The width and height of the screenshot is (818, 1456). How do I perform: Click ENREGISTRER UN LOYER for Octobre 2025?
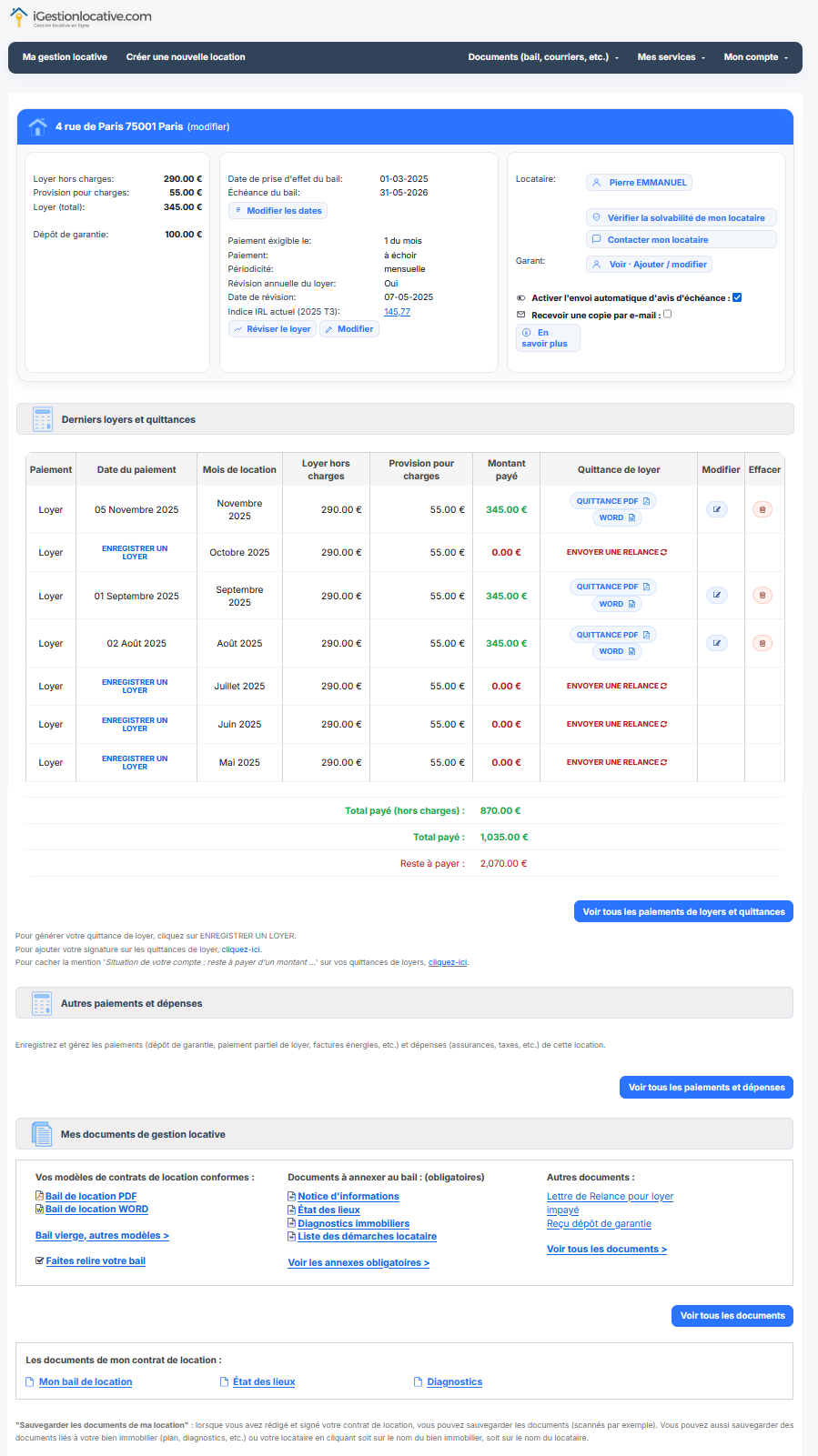click(135, 553)
